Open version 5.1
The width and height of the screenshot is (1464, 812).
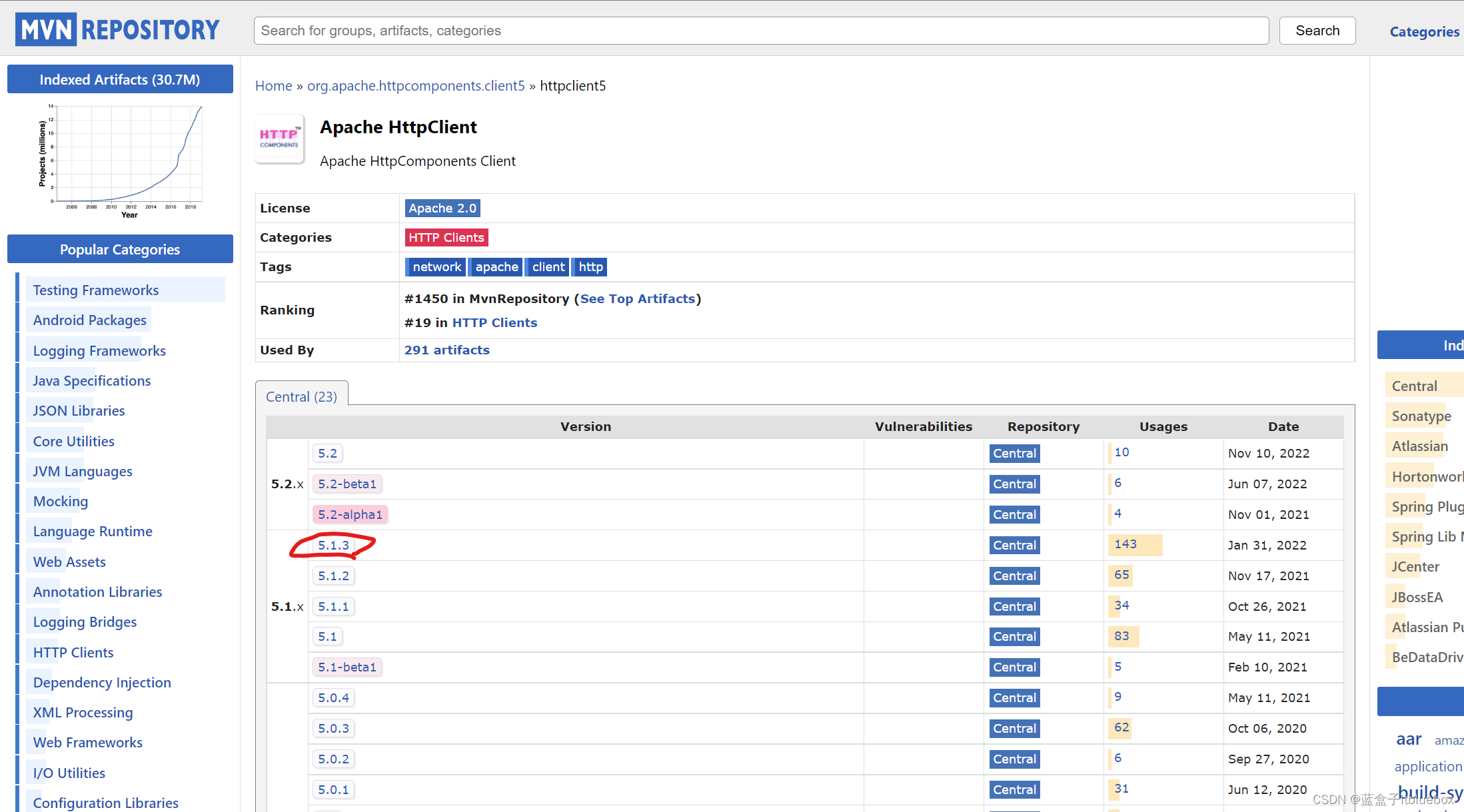coord(327,637)
